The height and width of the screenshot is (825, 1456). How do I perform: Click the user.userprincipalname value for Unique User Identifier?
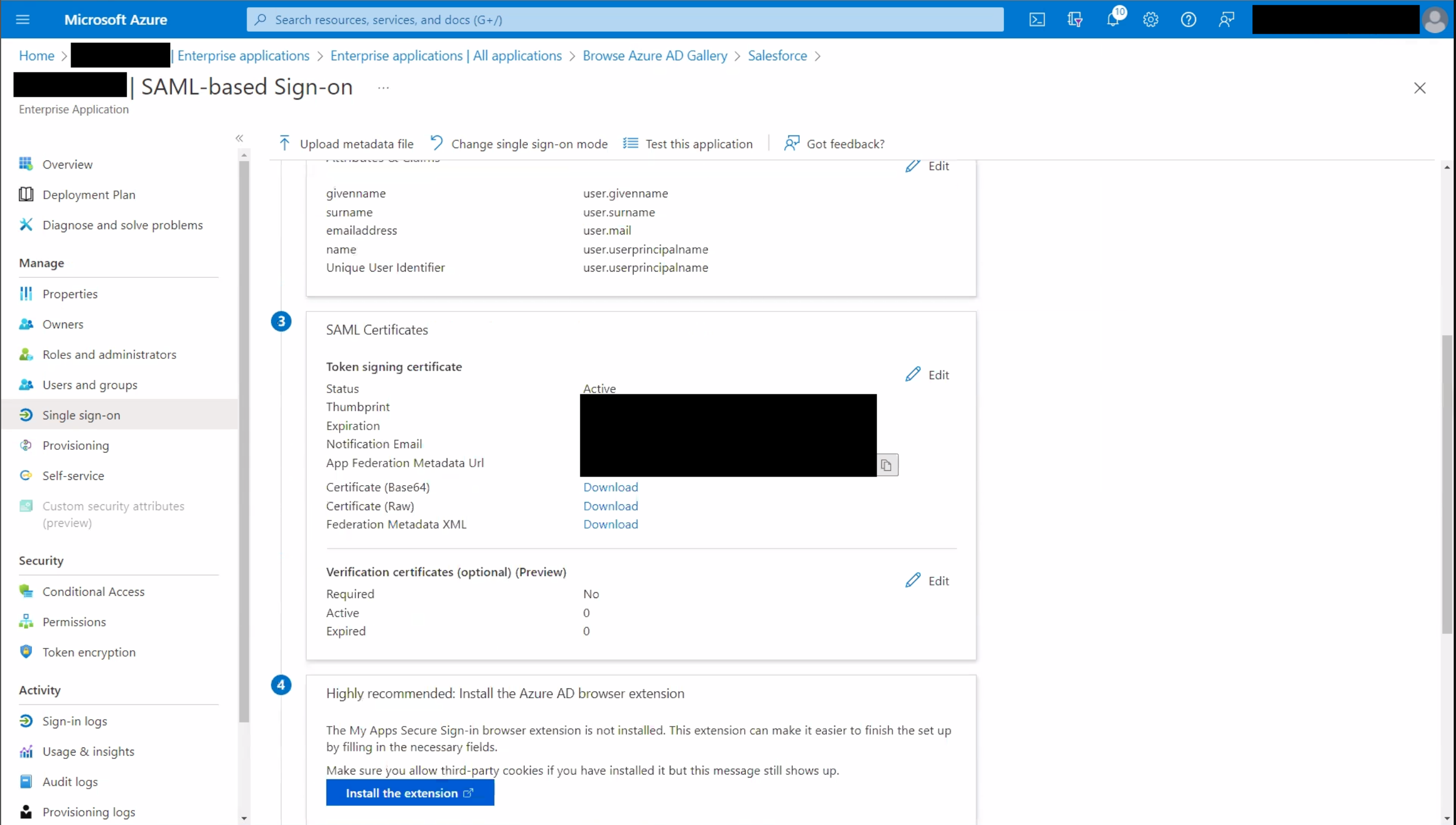645,267
